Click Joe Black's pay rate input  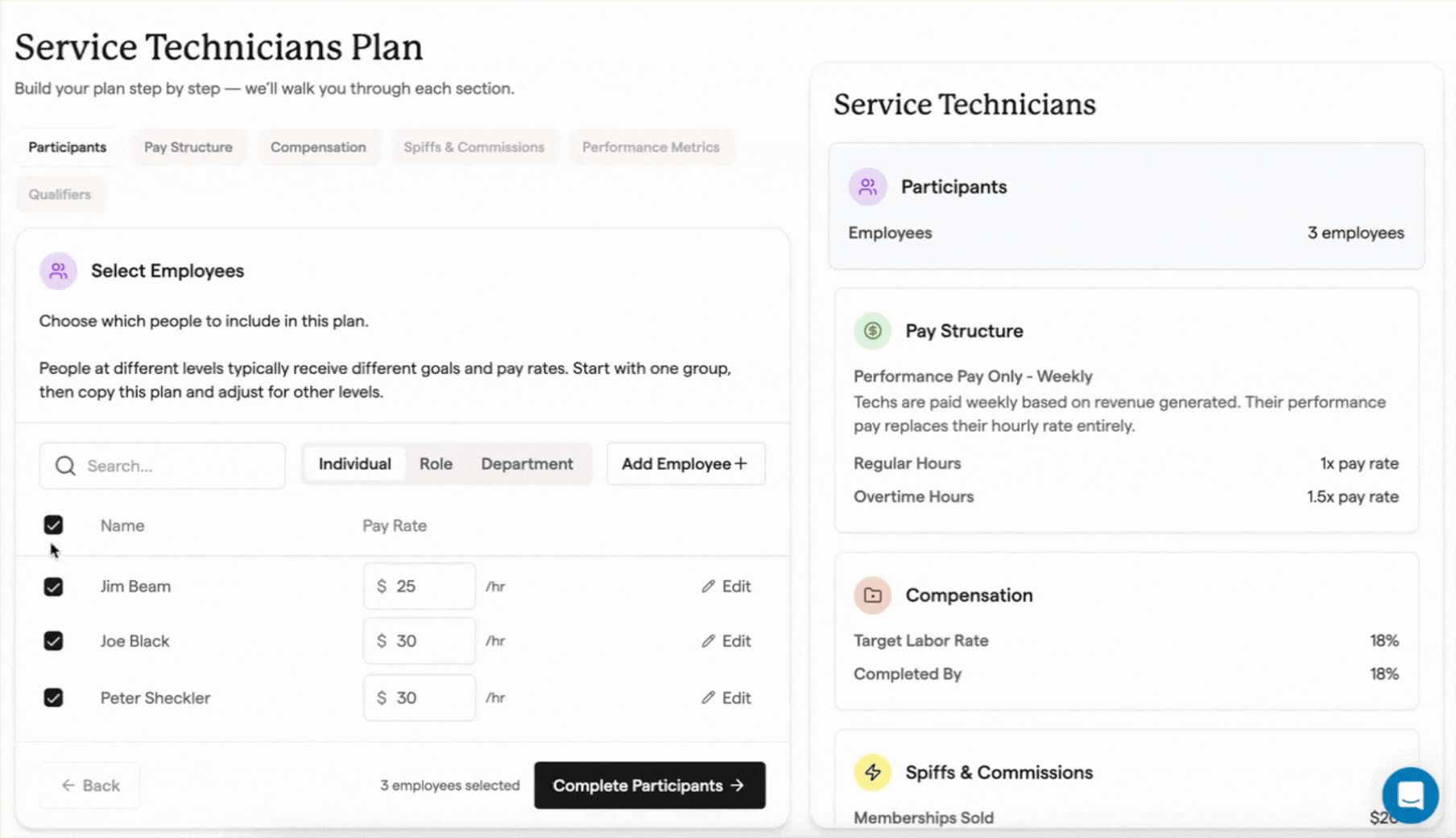coord(431,641)
